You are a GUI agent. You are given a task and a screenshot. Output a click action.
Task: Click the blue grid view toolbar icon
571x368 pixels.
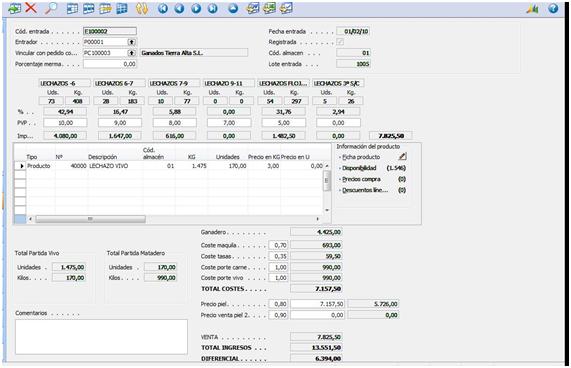click(x=122, y=8)
